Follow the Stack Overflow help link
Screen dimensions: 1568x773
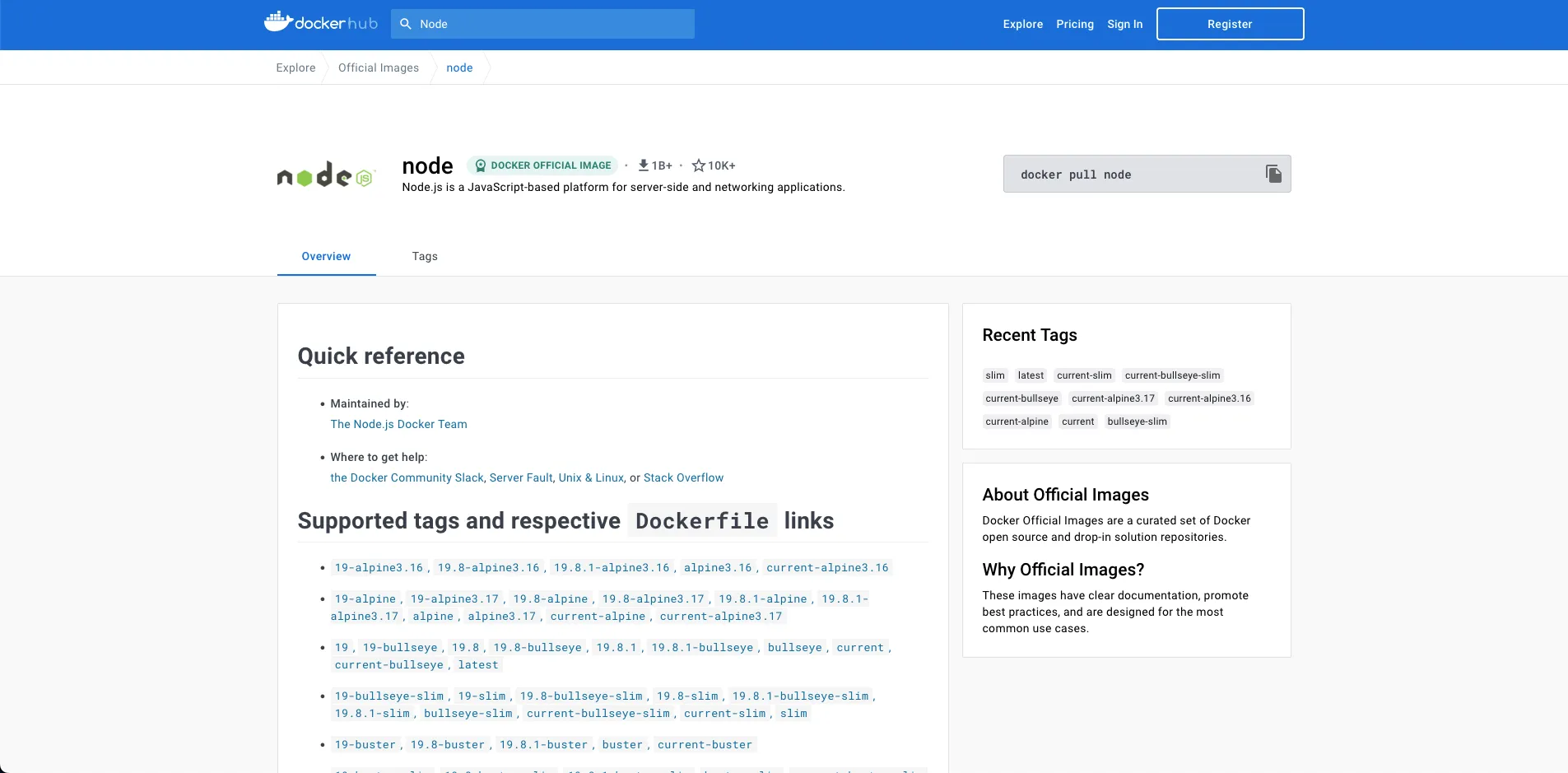683,477
